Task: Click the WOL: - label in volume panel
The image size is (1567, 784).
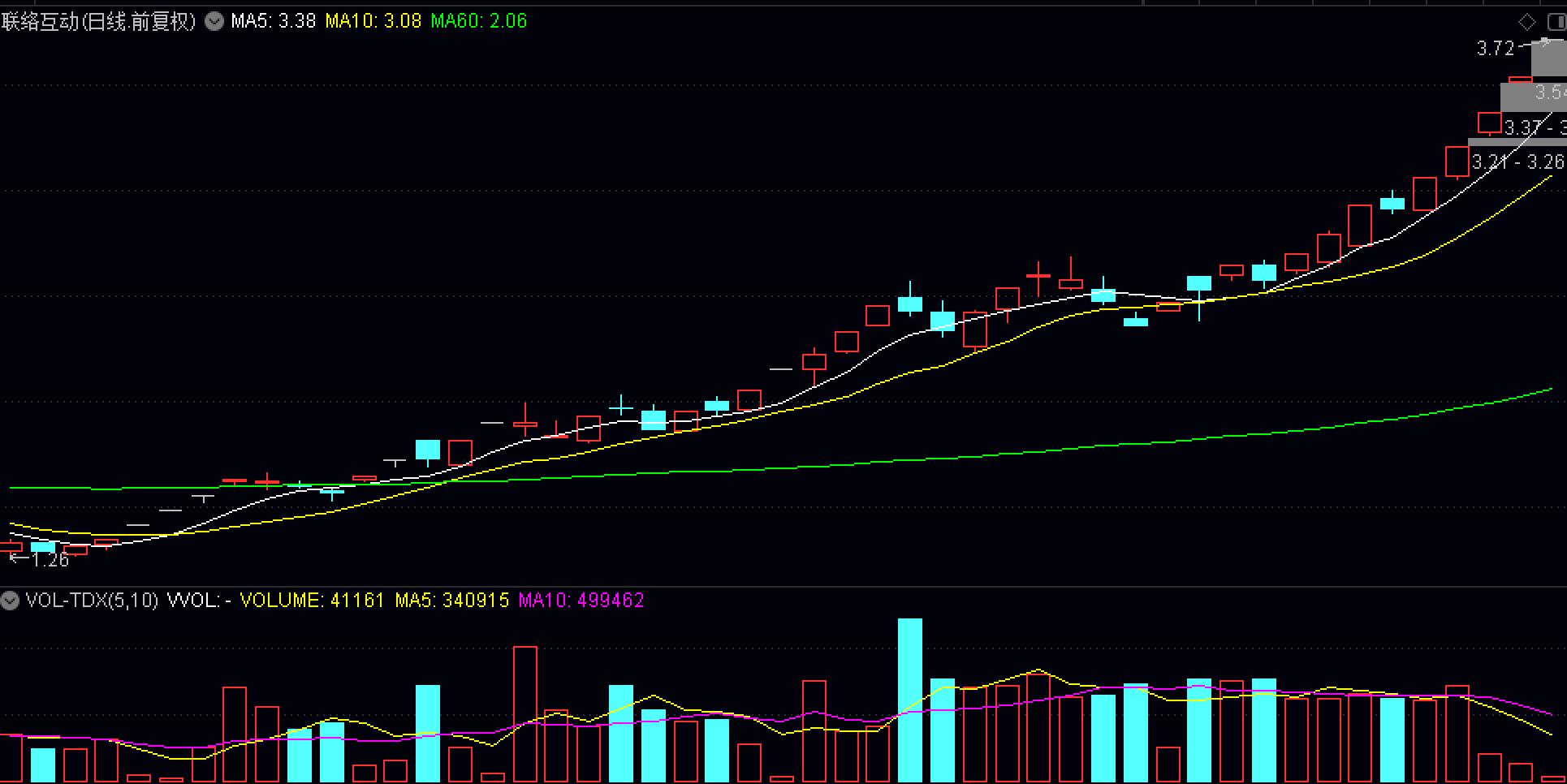Action: (x=199, y=601)
